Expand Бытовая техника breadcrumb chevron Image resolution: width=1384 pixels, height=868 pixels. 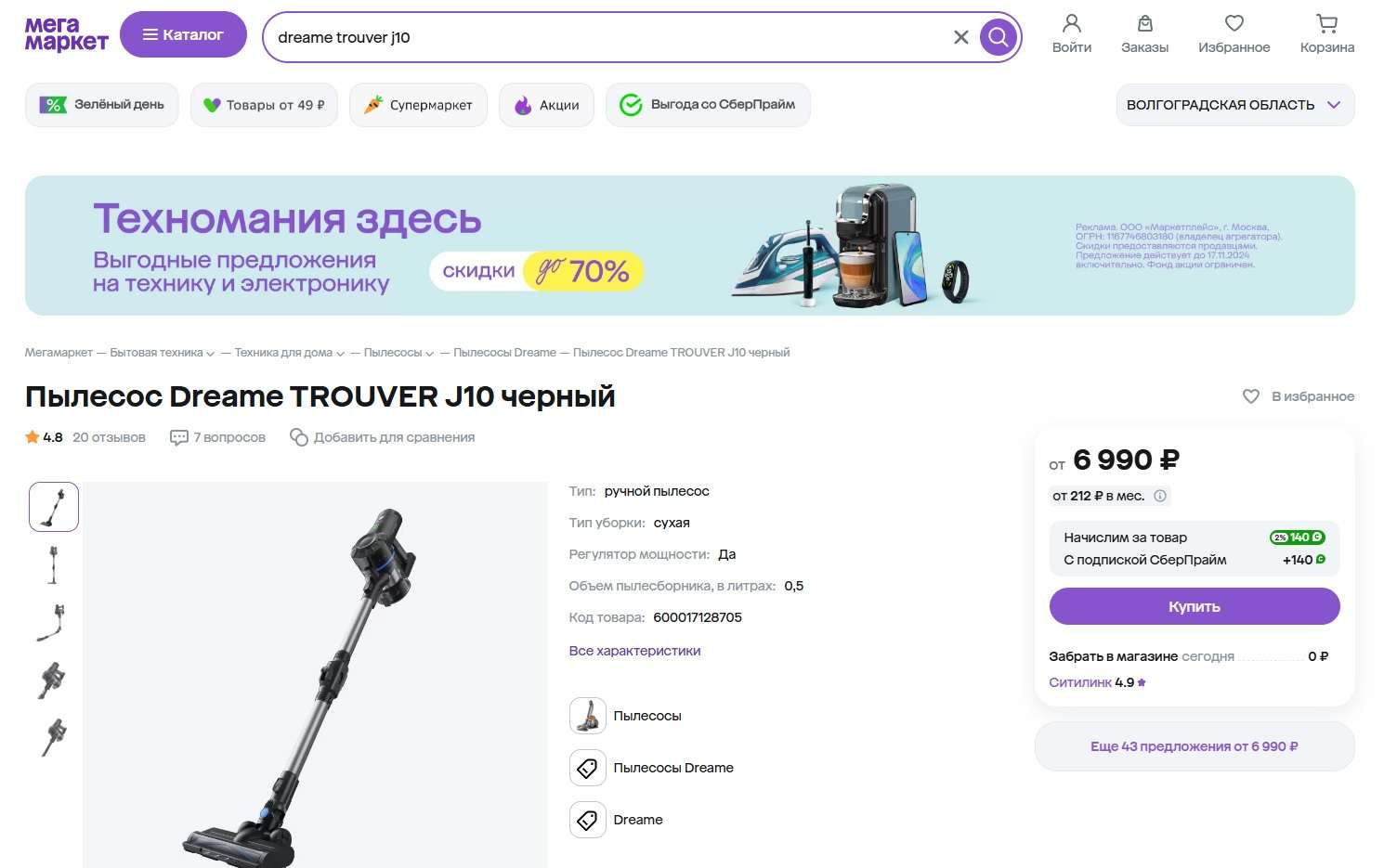211,354
